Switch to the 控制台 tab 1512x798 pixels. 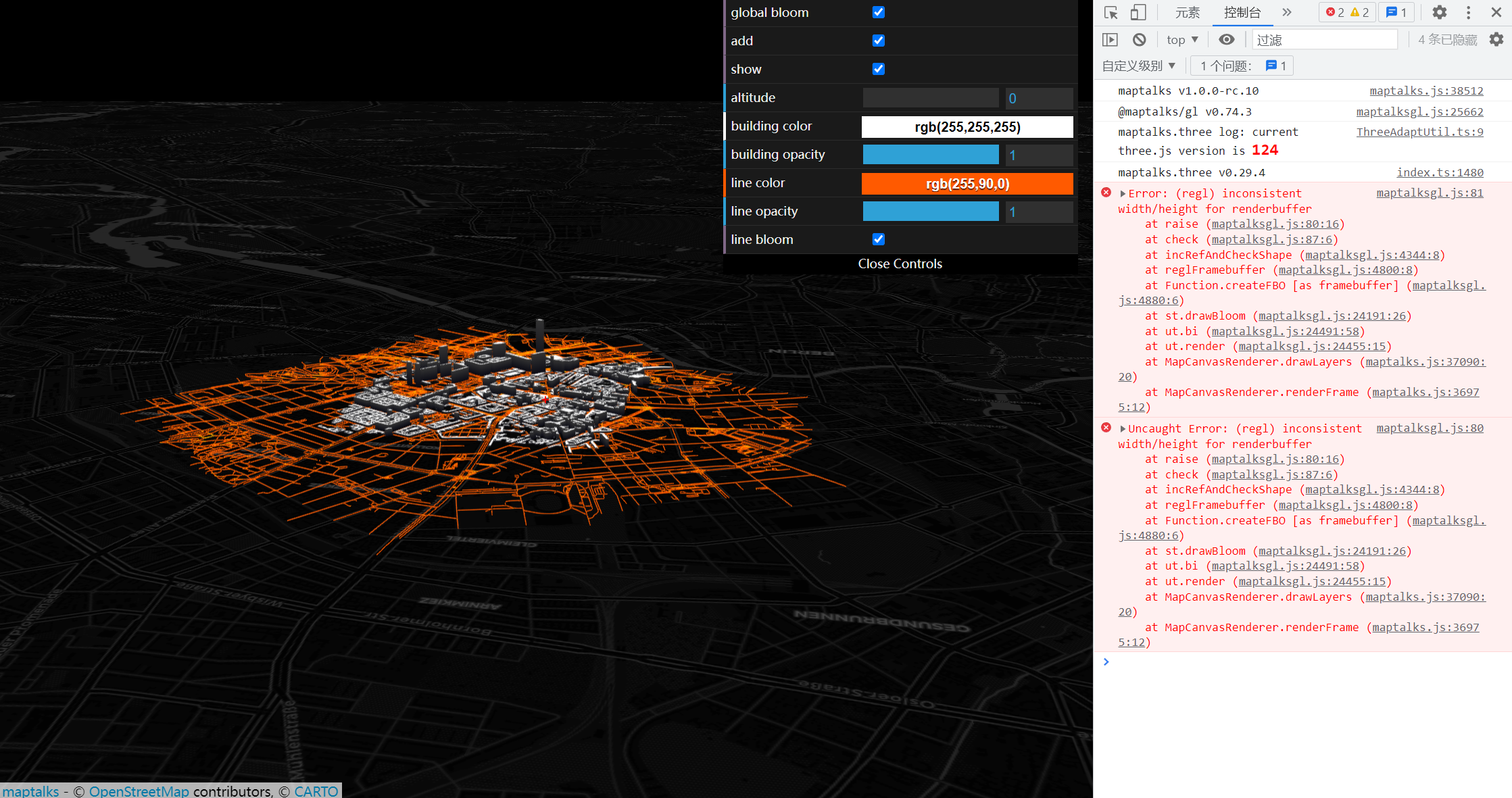(1242, 12)
